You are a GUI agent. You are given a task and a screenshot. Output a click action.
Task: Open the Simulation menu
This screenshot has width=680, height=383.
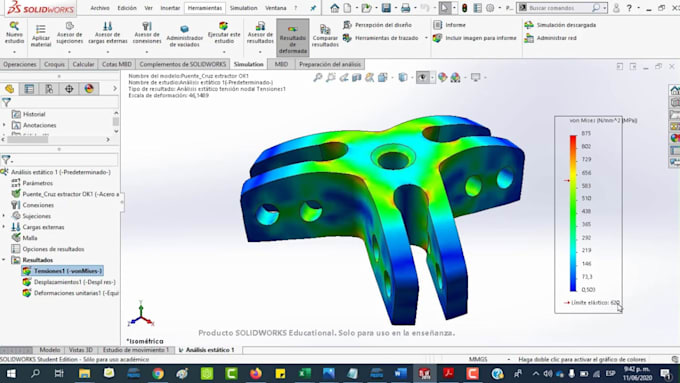pyautogui.click(x=243, y=8)
